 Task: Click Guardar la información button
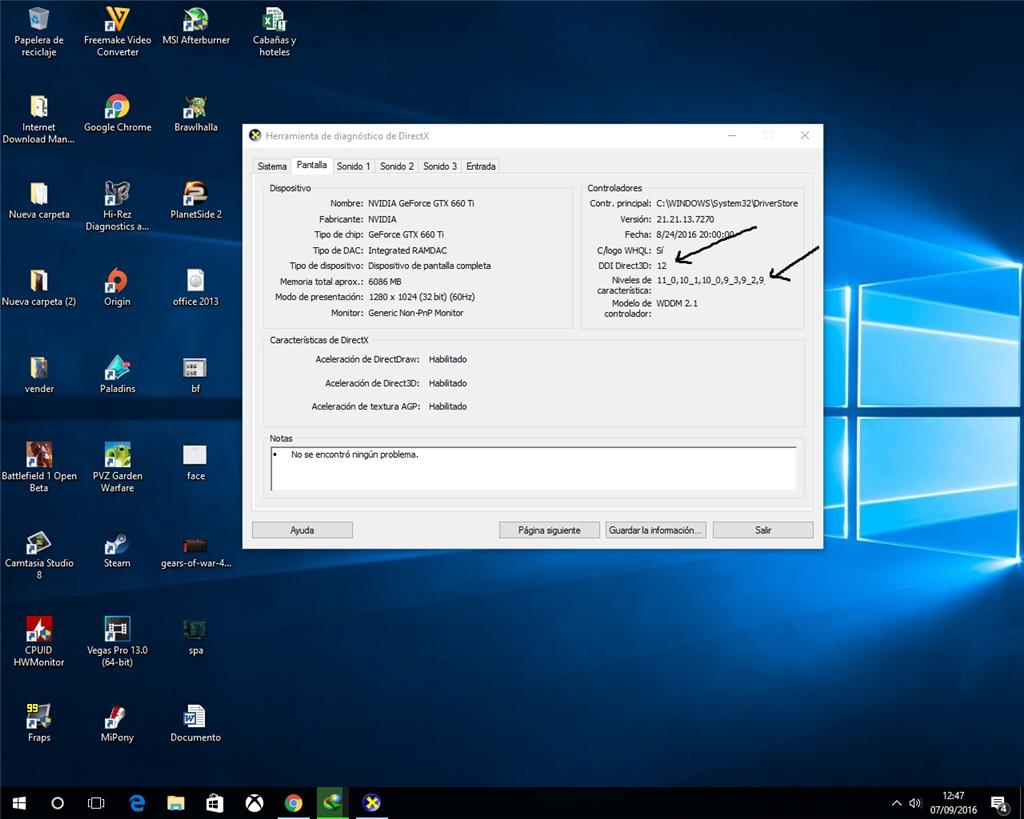click(655, 530)
